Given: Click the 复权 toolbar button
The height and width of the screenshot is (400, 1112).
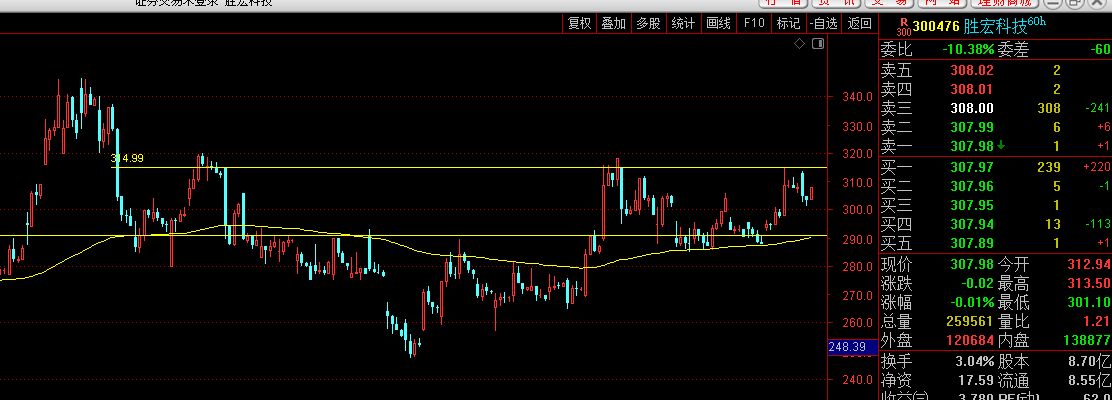Looking at the screenshot, I should click(x=579, y=23).
